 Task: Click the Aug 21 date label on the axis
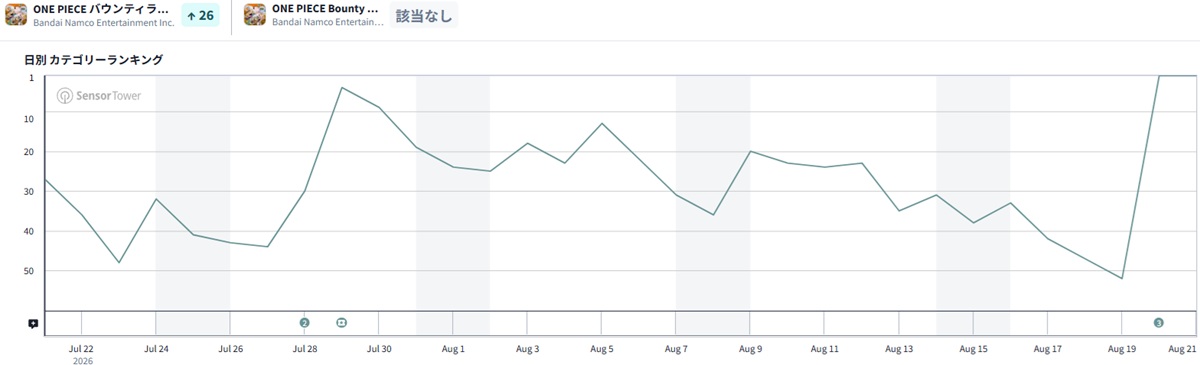[1183, 349]
